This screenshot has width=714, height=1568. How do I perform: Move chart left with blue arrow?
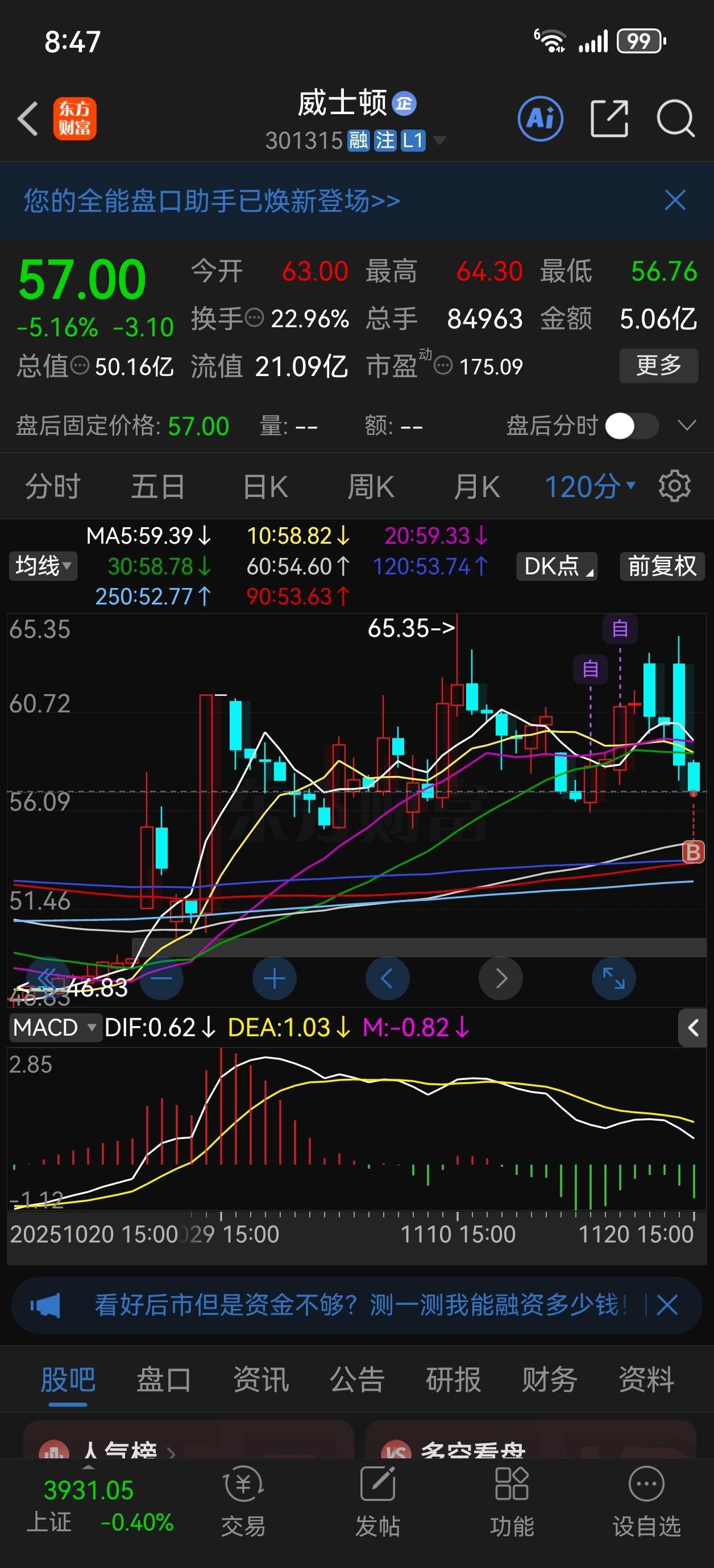pos(388,978)
